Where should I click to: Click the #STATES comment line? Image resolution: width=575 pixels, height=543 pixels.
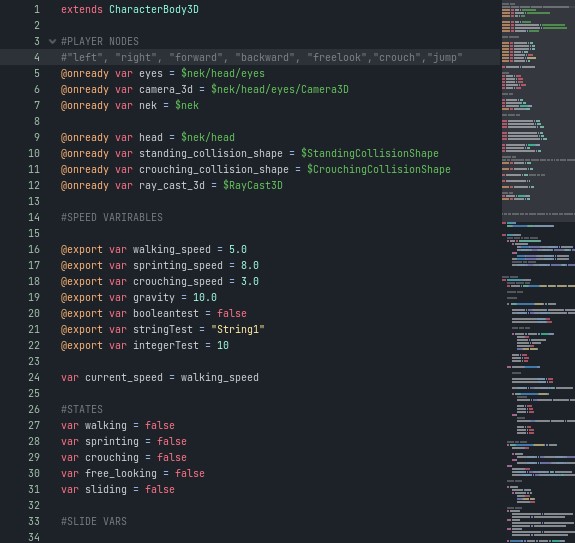82,409
